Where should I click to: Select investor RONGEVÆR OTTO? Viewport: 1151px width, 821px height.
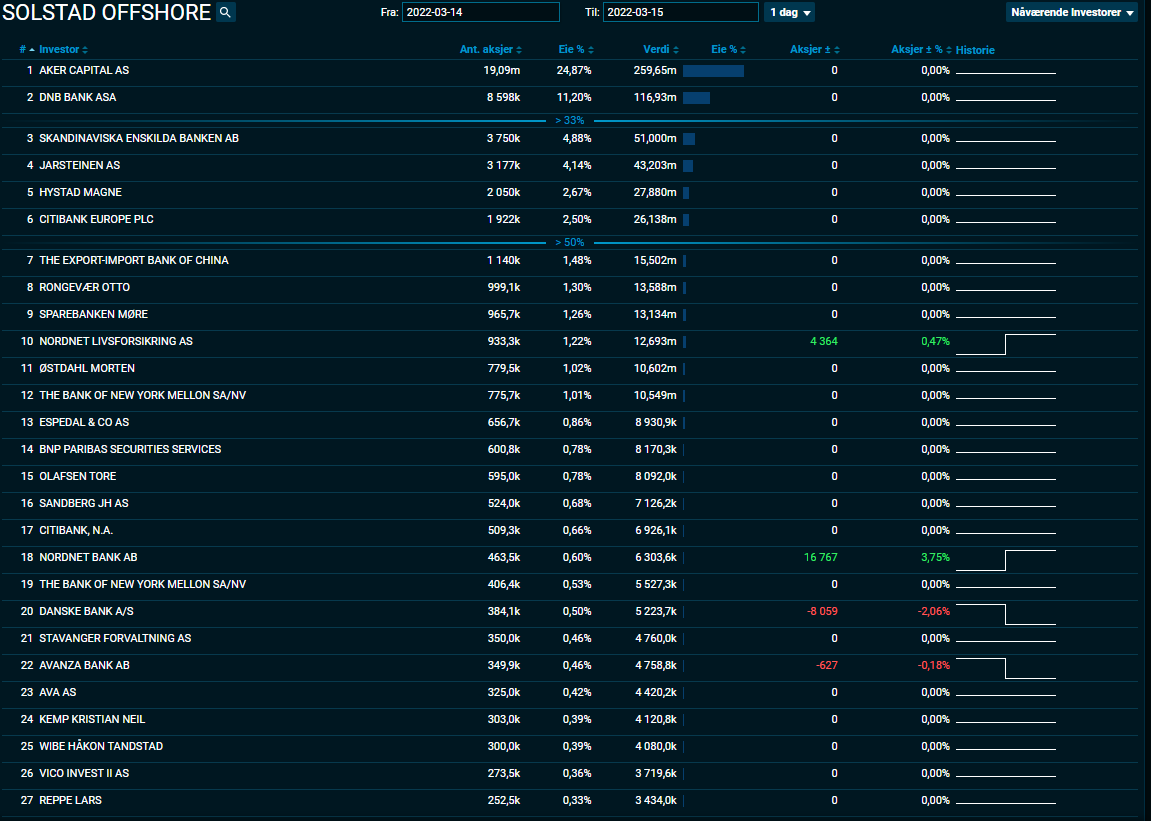pyautogui.click(x=84, y=288)
